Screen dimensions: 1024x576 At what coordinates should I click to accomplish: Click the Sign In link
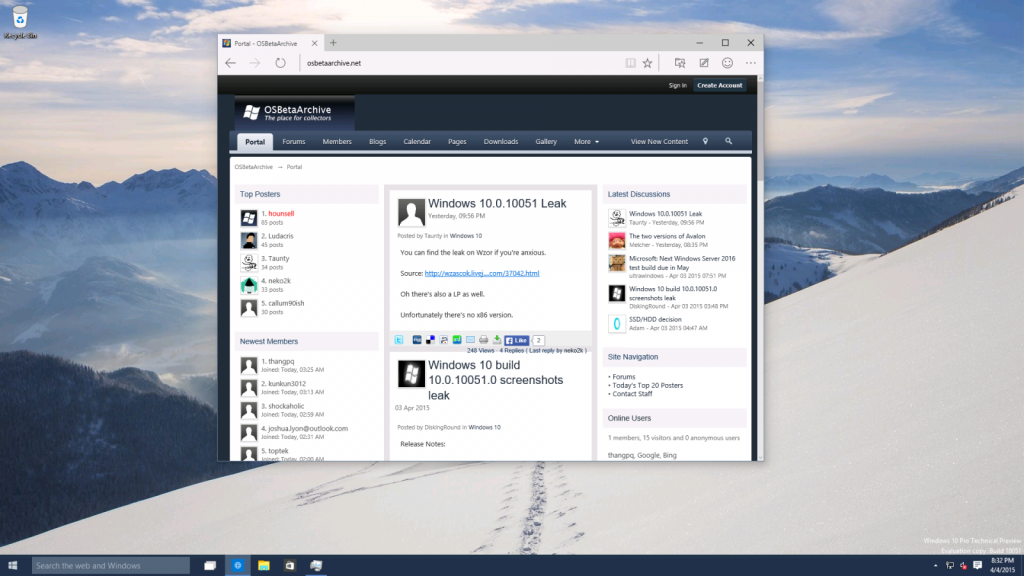[677, 86]
